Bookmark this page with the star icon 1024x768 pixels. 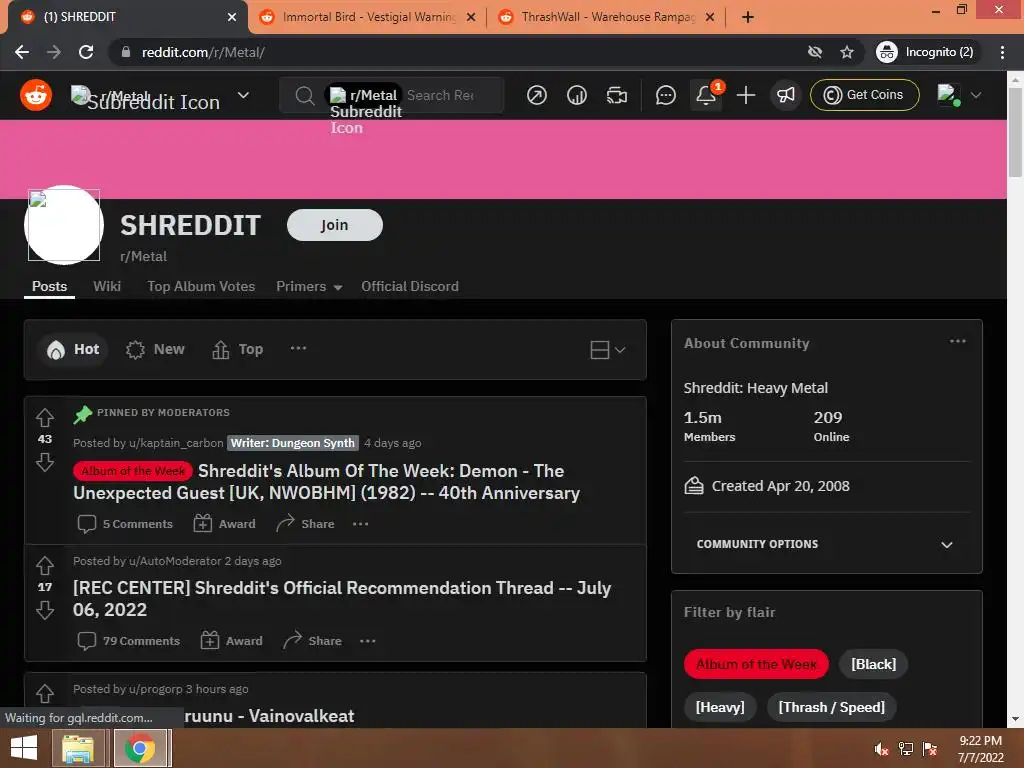click(x=847, y=52)
